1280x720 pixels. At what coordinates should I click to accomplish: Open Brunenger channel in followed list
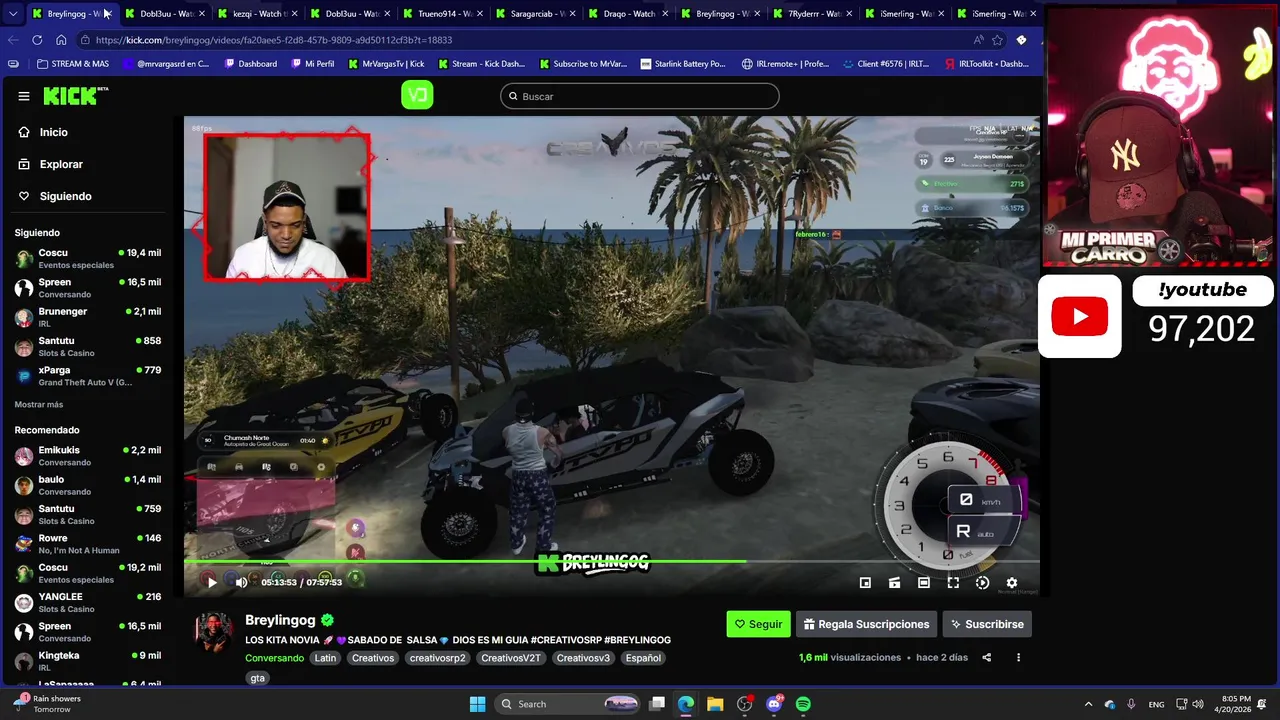click(x=88, y=317)
